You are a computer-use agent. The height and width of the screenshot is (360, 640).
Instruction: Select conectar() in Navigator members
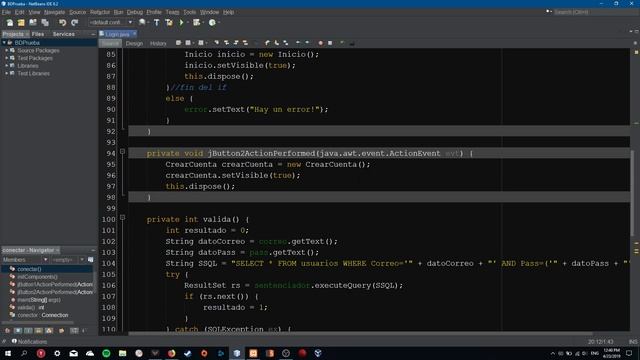tap(29, 269)
